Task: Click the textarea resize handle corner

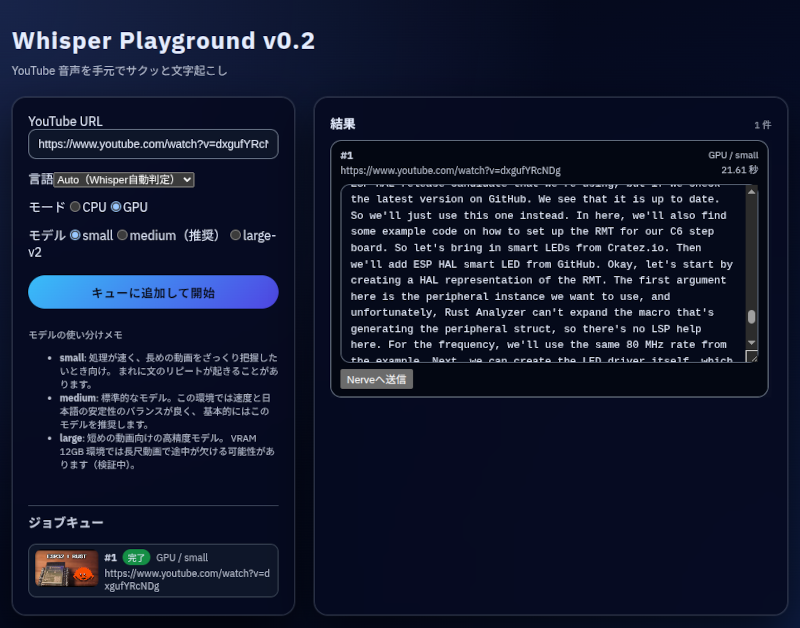Action: point(752,356)
